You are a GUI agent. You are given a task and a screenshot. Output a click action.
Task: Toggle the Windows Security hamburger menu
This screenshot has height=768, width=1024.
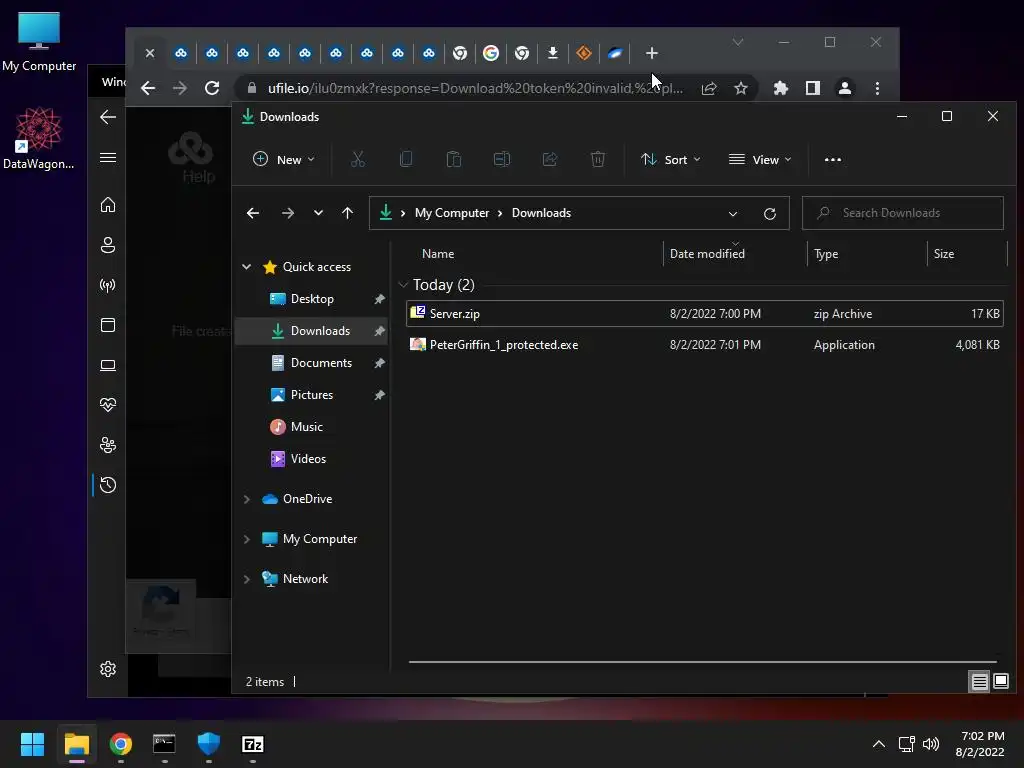(108, 157)
